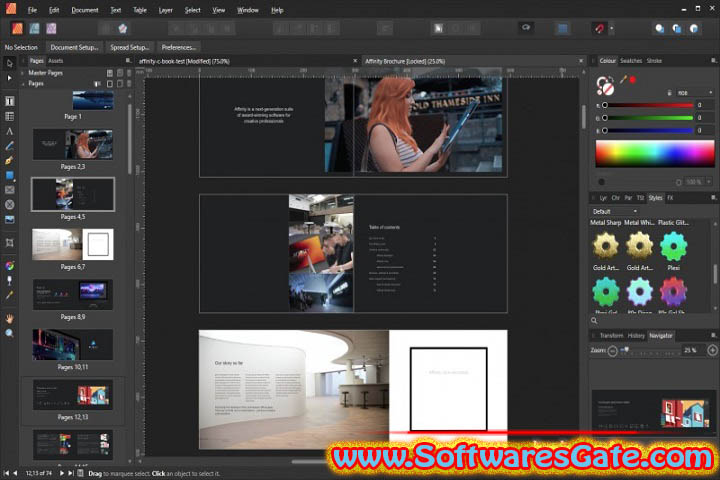Click the Snapping magnet icon
The height and width of the screenshot is (480, 720).
(599, 28)
